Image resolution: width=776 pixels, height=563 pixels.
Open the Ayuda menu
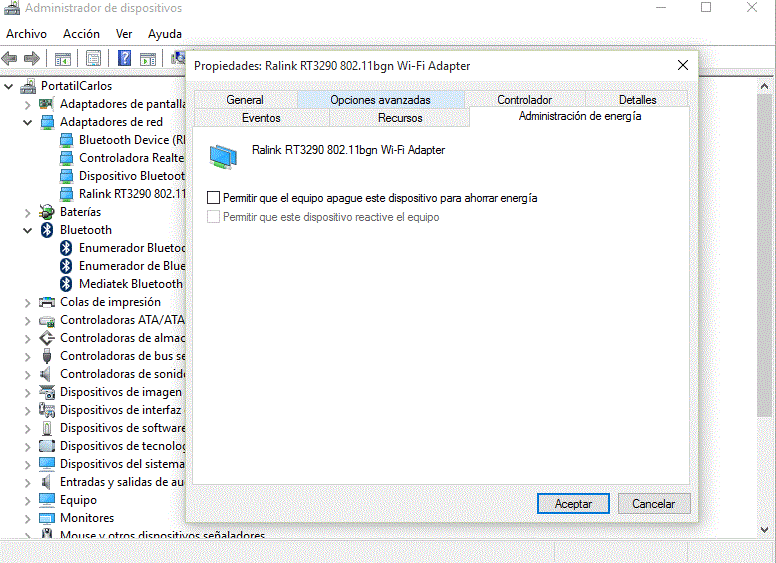point(165,34)
